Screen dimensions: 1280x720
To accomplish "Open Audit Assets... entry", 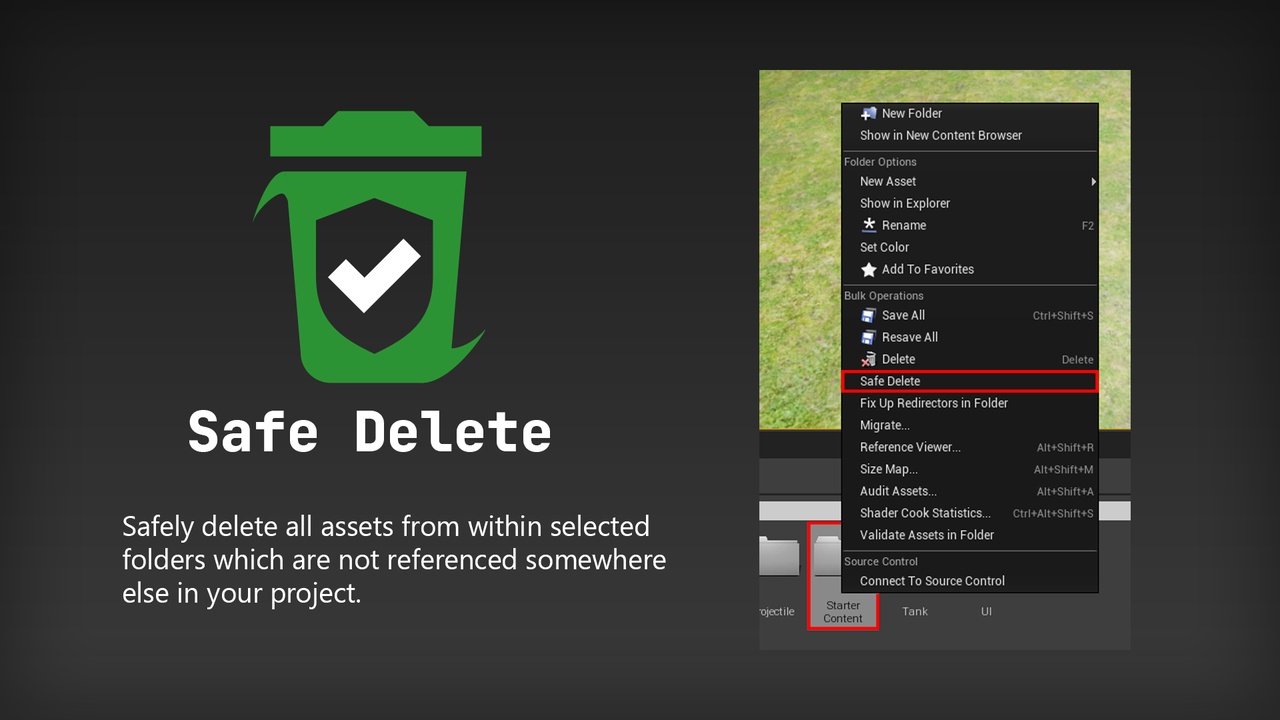I will point(970,491).
